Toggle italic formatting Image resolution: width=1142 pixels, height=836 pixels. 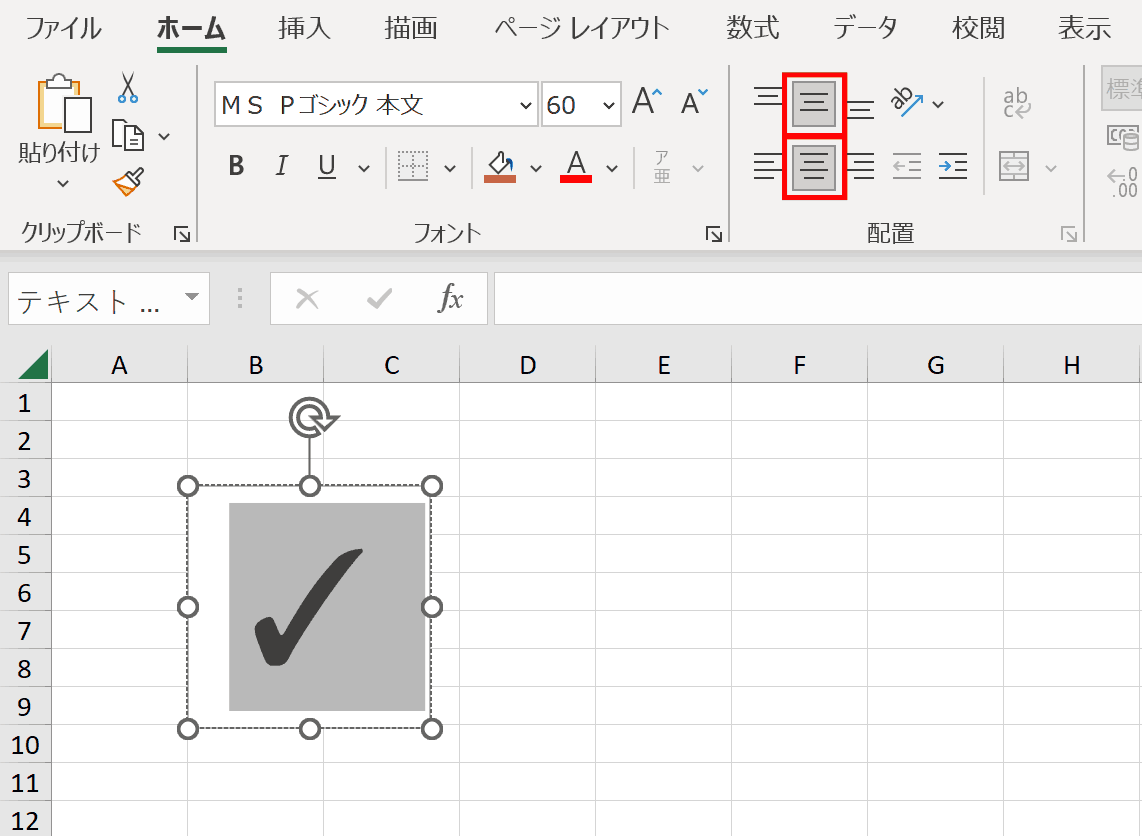(281, 167)
